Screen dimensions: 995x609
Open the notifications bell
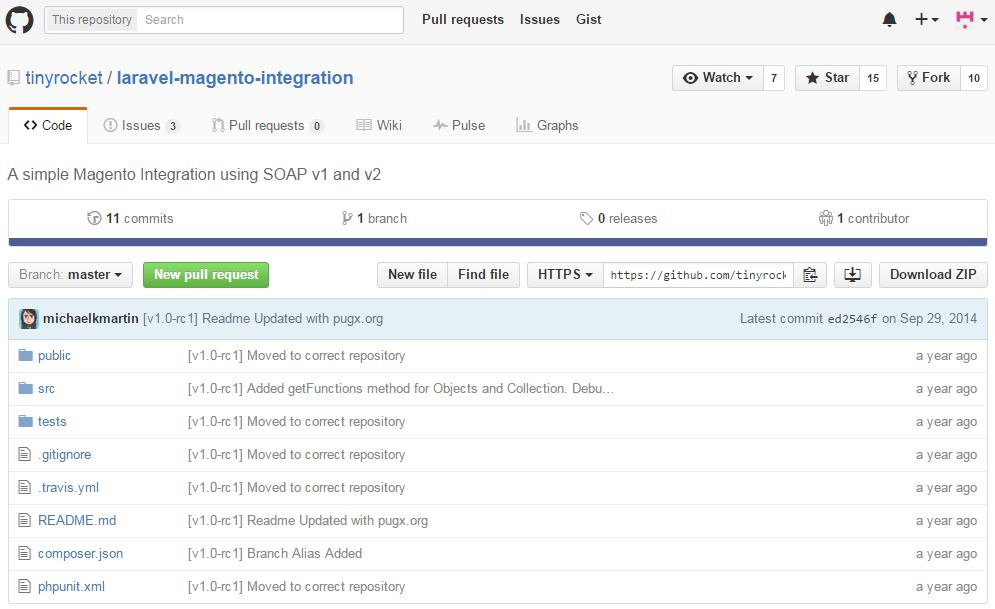coord(890,20)
